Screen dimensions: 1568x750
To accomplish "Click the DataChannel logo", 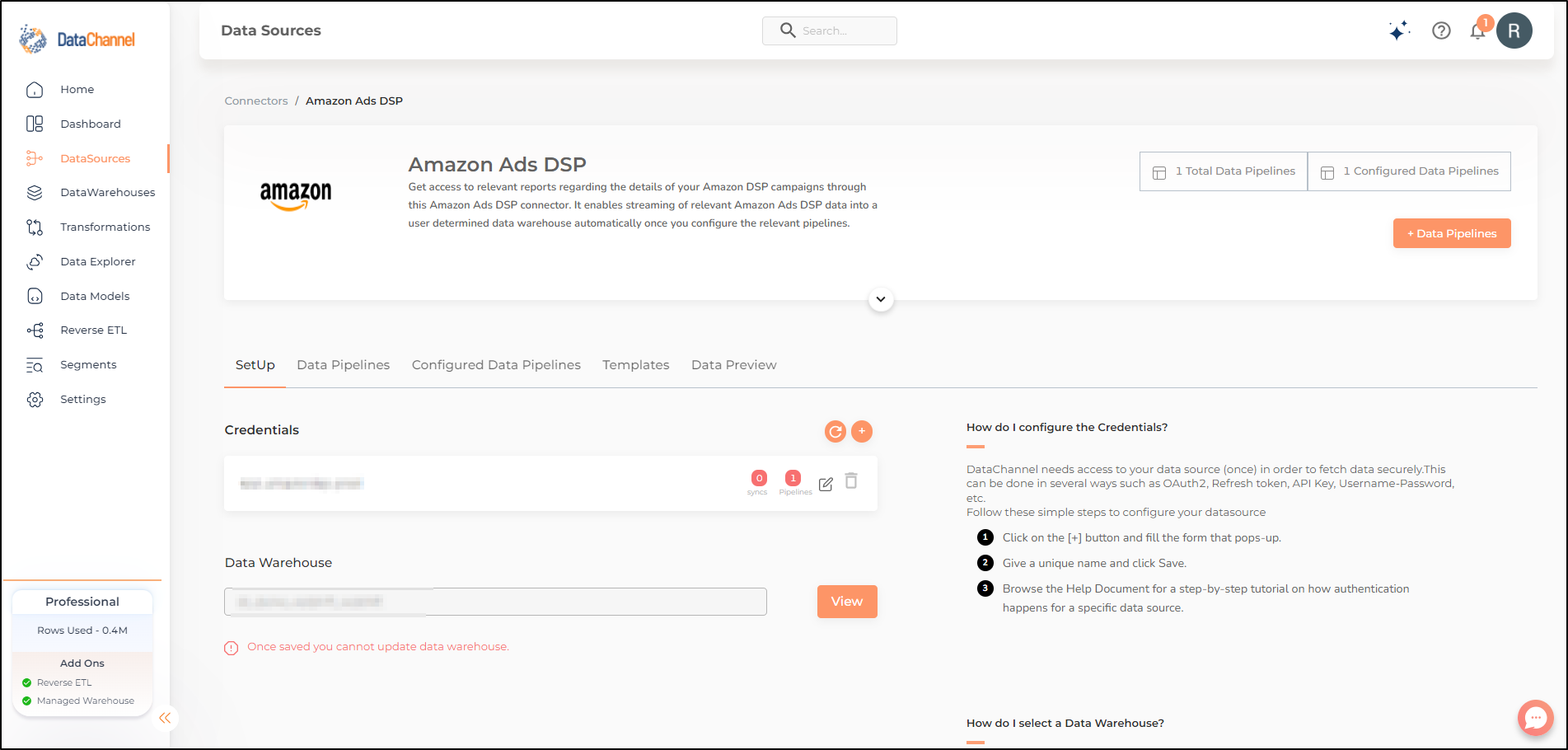I will 77,39.
